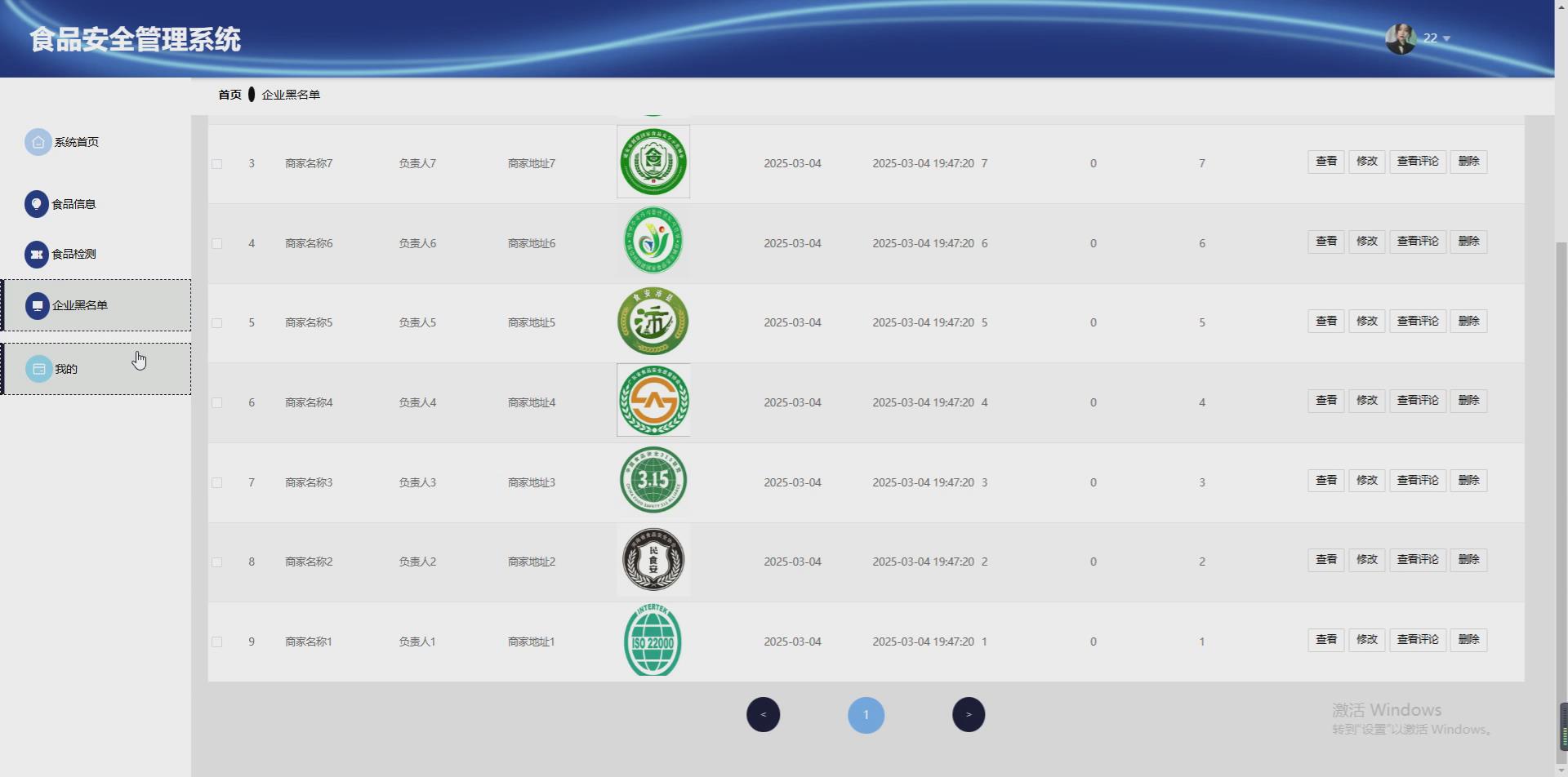Click the 食品信息 sidebar icon

[36, 204]
